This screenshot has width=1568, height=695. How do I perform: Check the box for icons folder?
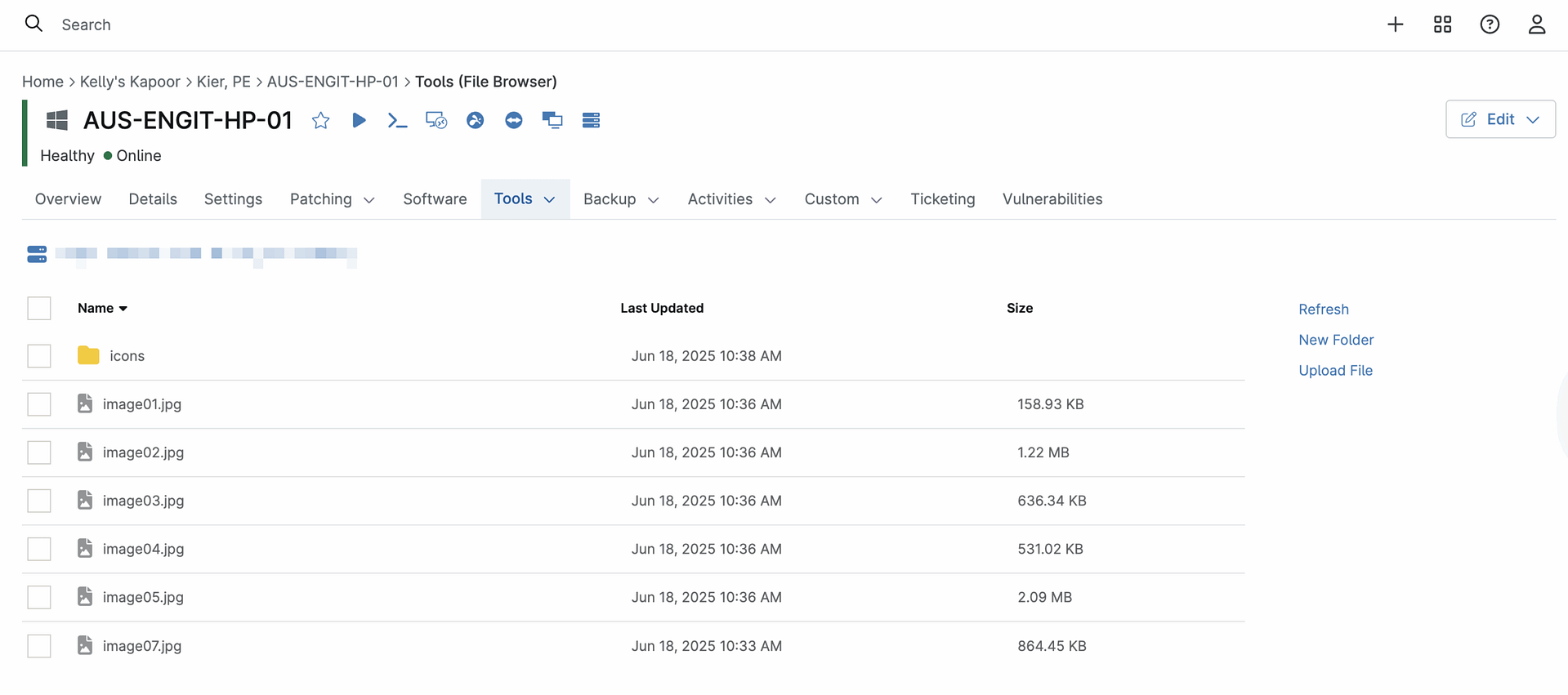(39, 356)
